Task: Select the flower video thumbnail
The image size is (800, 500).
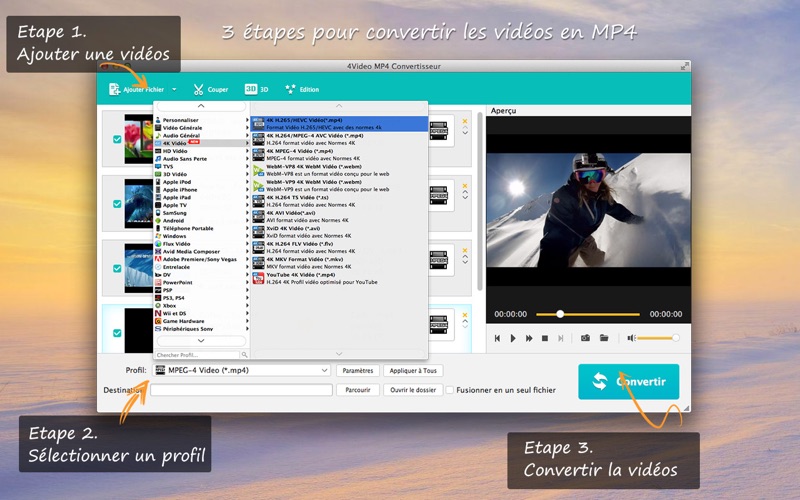Action: (x=139, y=139)
